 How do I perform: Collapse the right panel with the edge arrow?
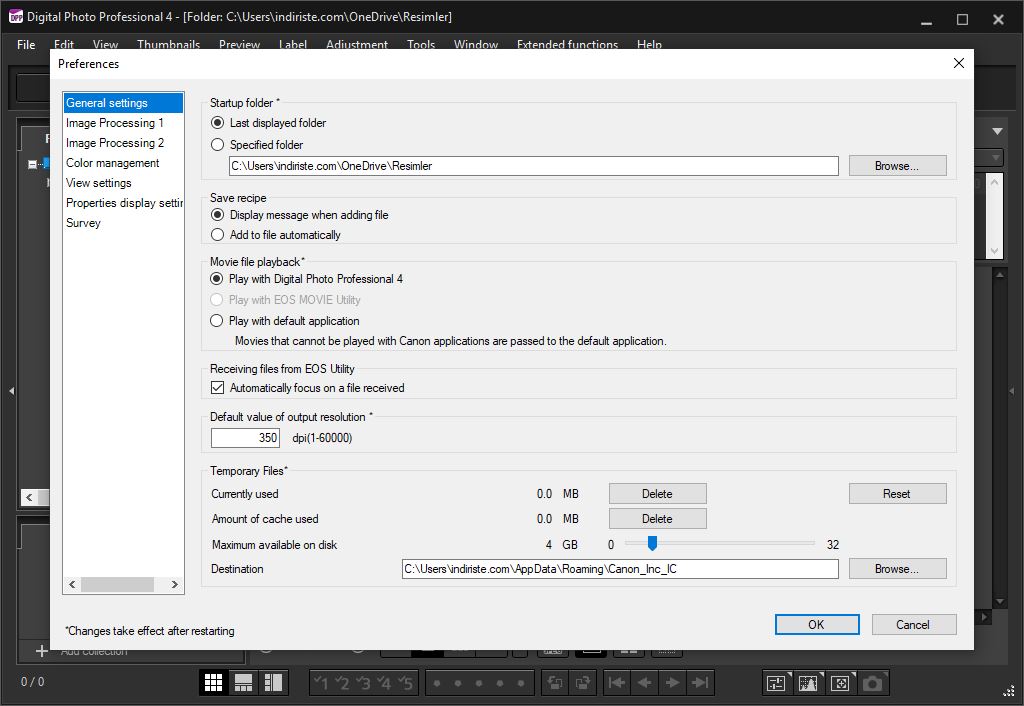pyautogui.click(x=1012, y=391)
